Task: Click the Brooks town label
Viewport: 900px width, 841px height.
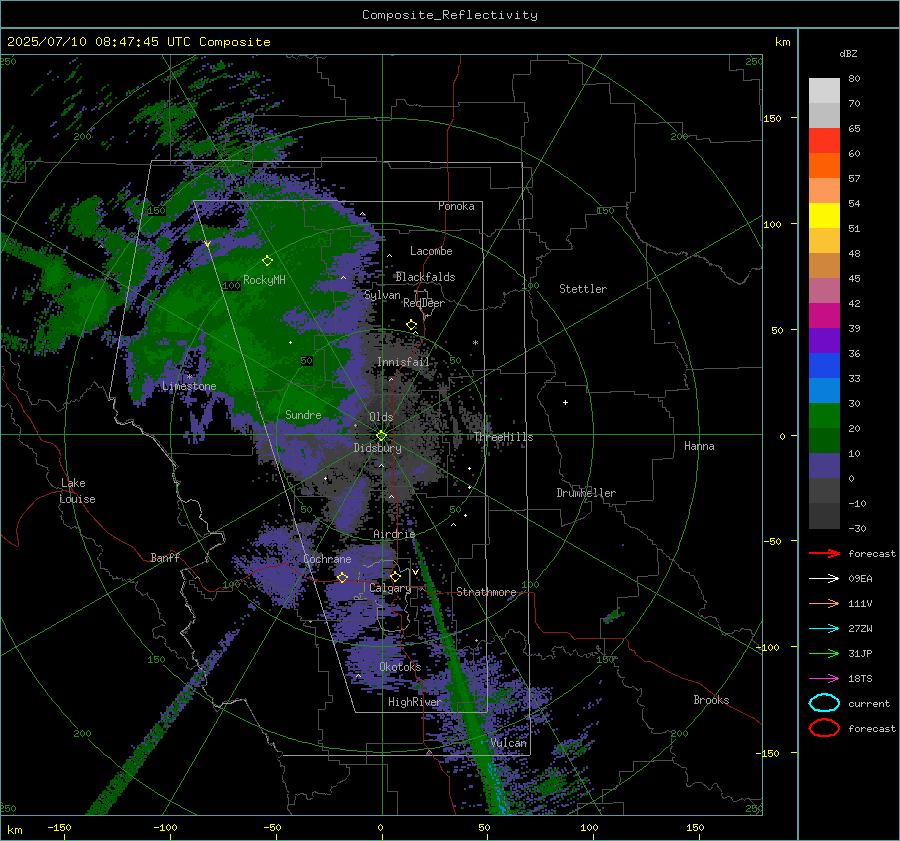Action: tap(711, 700)
